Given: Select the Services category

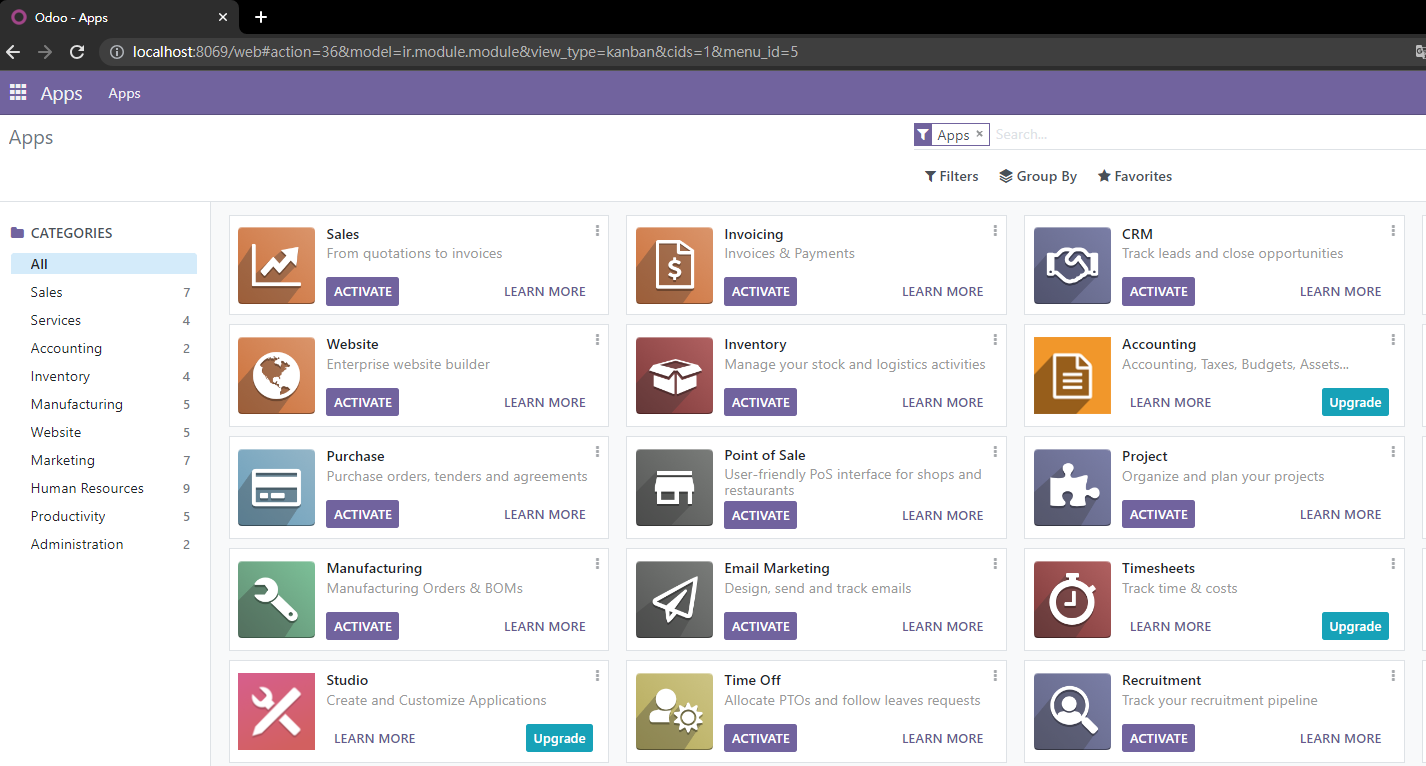Looking at the screenshot, I should coord(104,320).
